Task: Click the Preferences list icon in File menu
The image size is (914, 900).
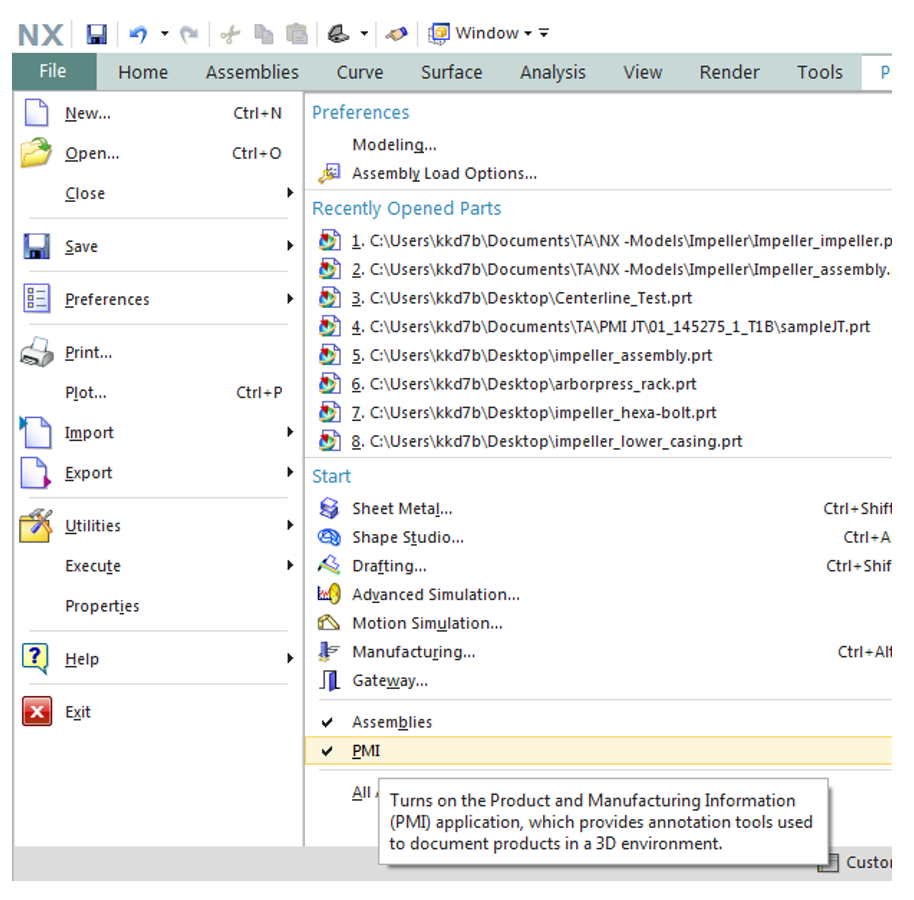Action: 36,298
